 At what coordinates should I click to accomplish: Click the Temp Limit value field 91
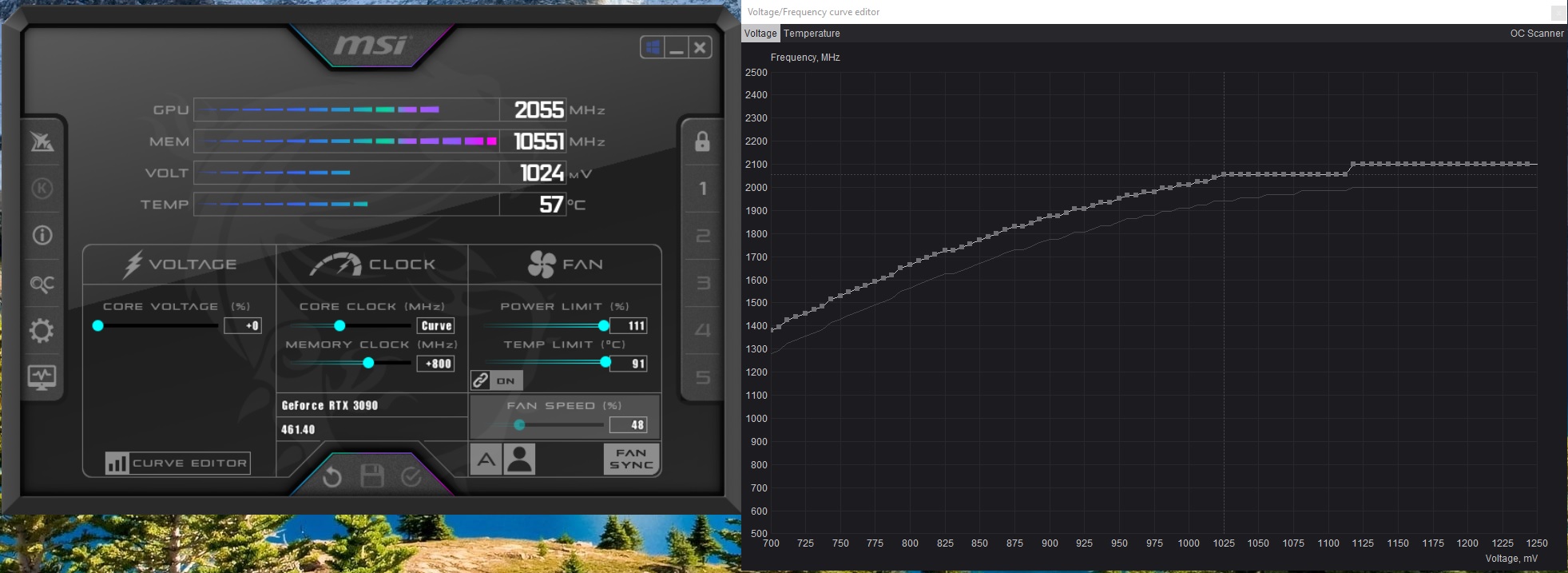(629, 363)
